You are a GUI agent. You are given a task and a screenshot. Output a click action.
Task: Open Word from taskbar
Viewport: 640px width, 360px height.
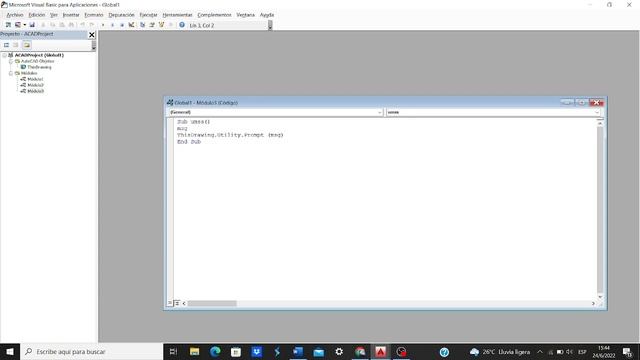tap(298, 351)
